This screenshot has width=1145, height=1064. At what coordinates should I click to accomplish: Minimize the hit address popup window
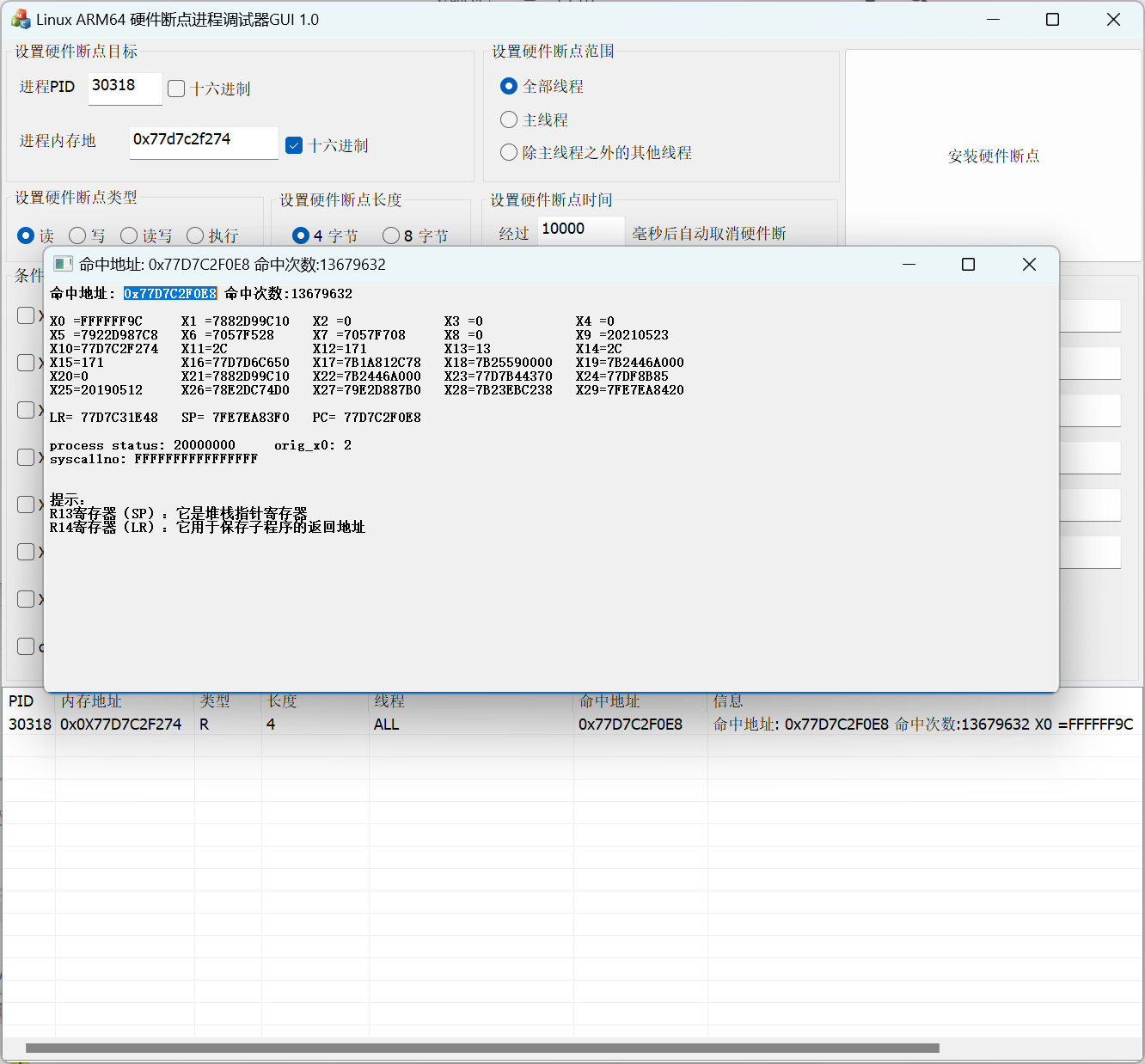[x=909, y=265]
